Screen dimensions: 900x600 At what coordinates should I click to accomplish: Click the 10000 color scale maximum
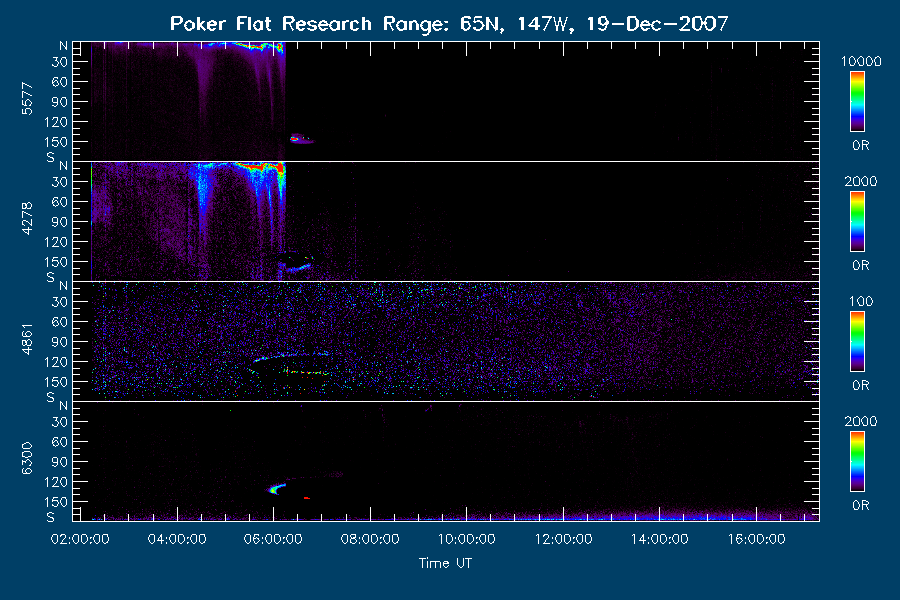pyautogui.click(x=861, y=61)
